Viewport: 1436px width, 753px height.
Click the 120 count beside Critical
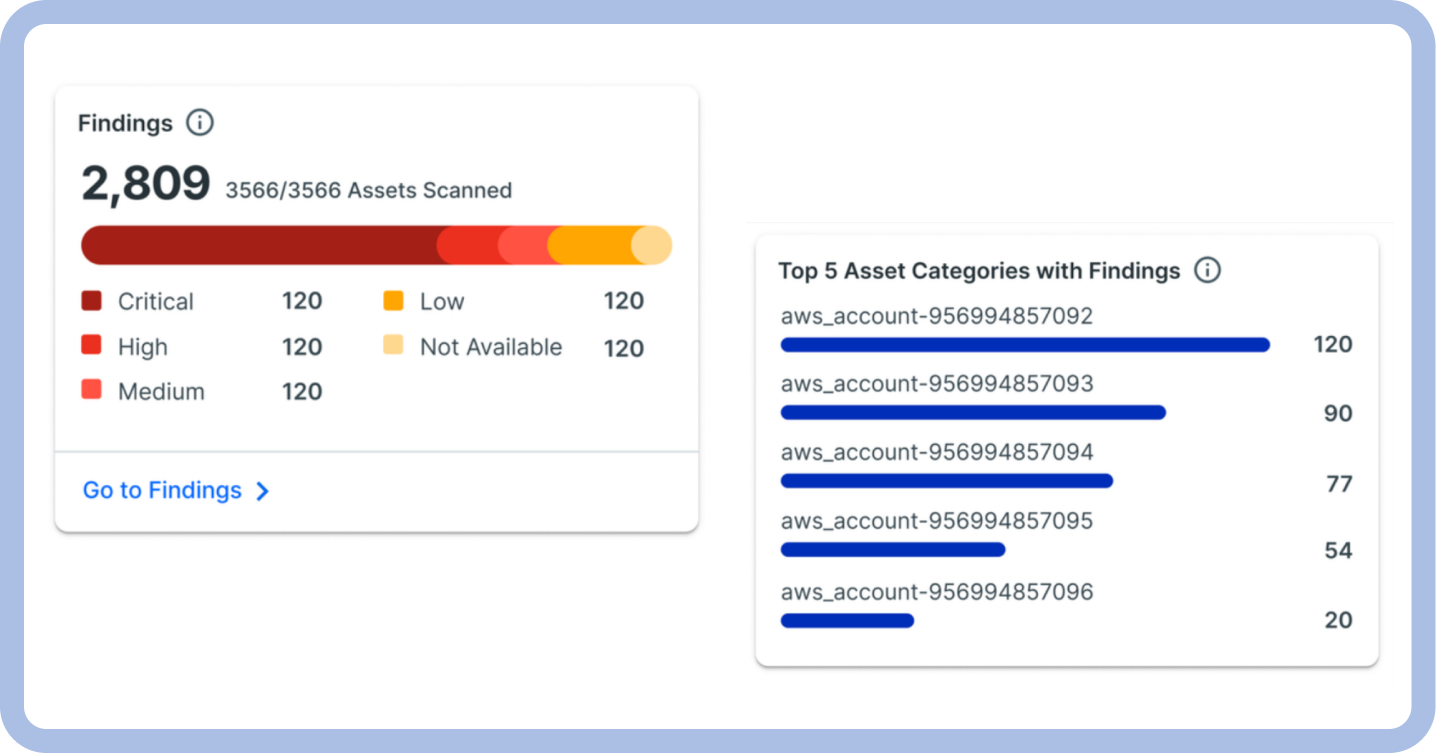click(x=302, y=300)
